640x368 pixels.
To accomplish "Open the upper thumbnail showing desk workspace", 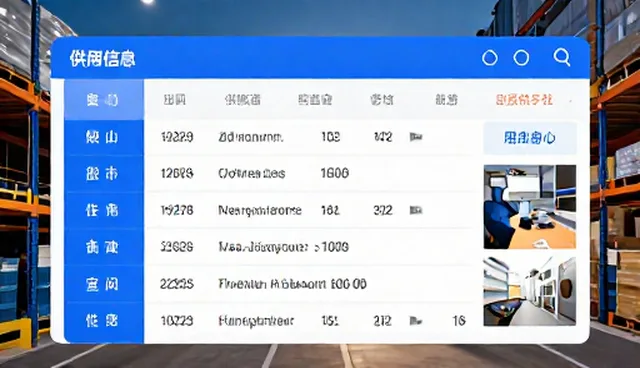I will pos(530,207).
